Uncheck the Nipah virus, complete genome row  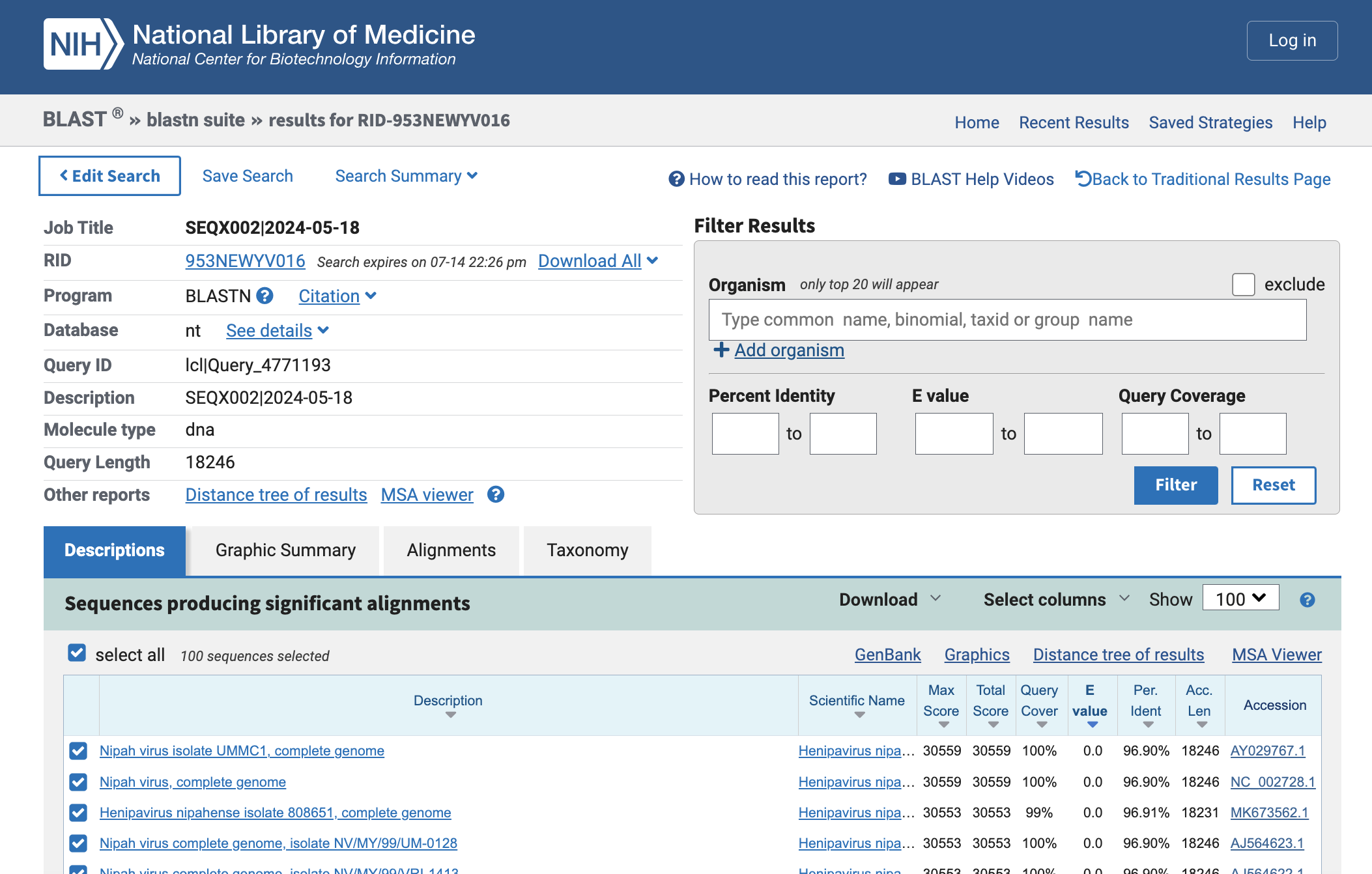(78, 782)
